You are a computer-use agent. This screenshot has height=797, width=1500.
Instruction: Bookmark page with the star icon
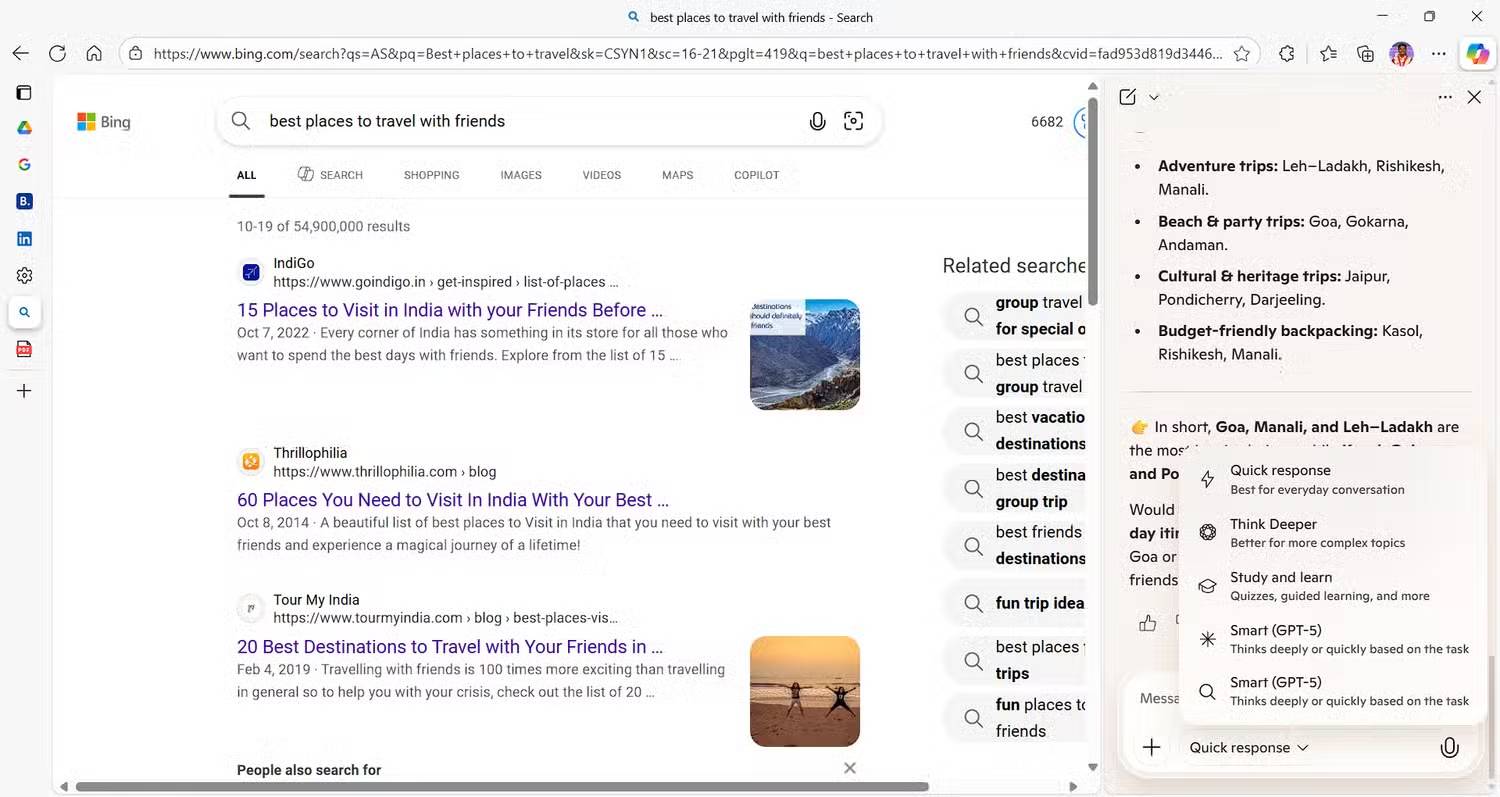pos(1241,54)
